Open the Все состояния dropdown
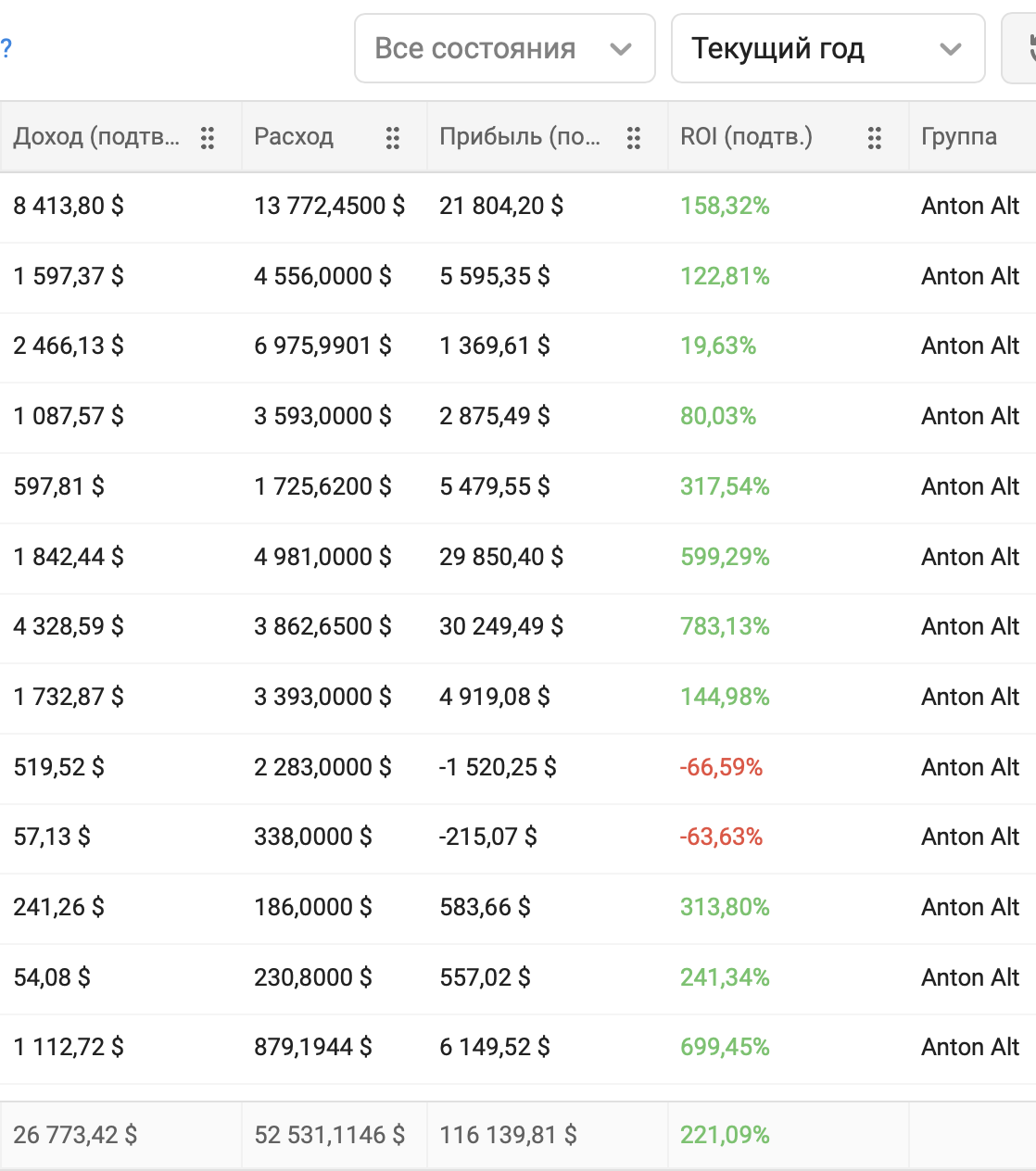 (x=505, y=48)
